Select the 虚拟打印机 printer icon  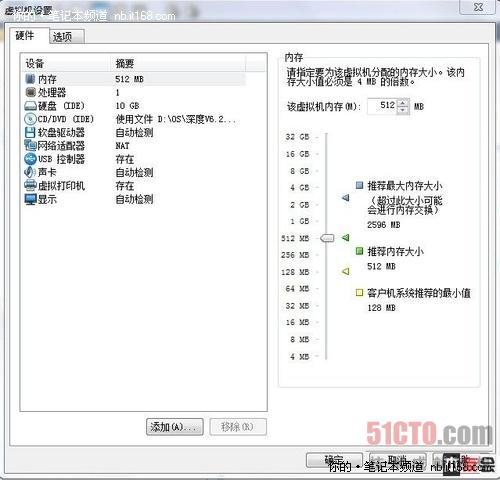pos(30,186)
